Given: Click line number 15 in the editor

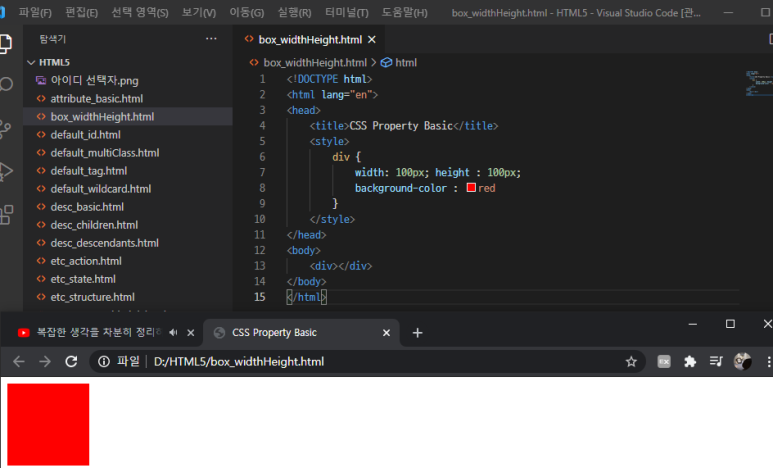Looking at the screenshot, I should pyautogui.click(x=260, y=297).
